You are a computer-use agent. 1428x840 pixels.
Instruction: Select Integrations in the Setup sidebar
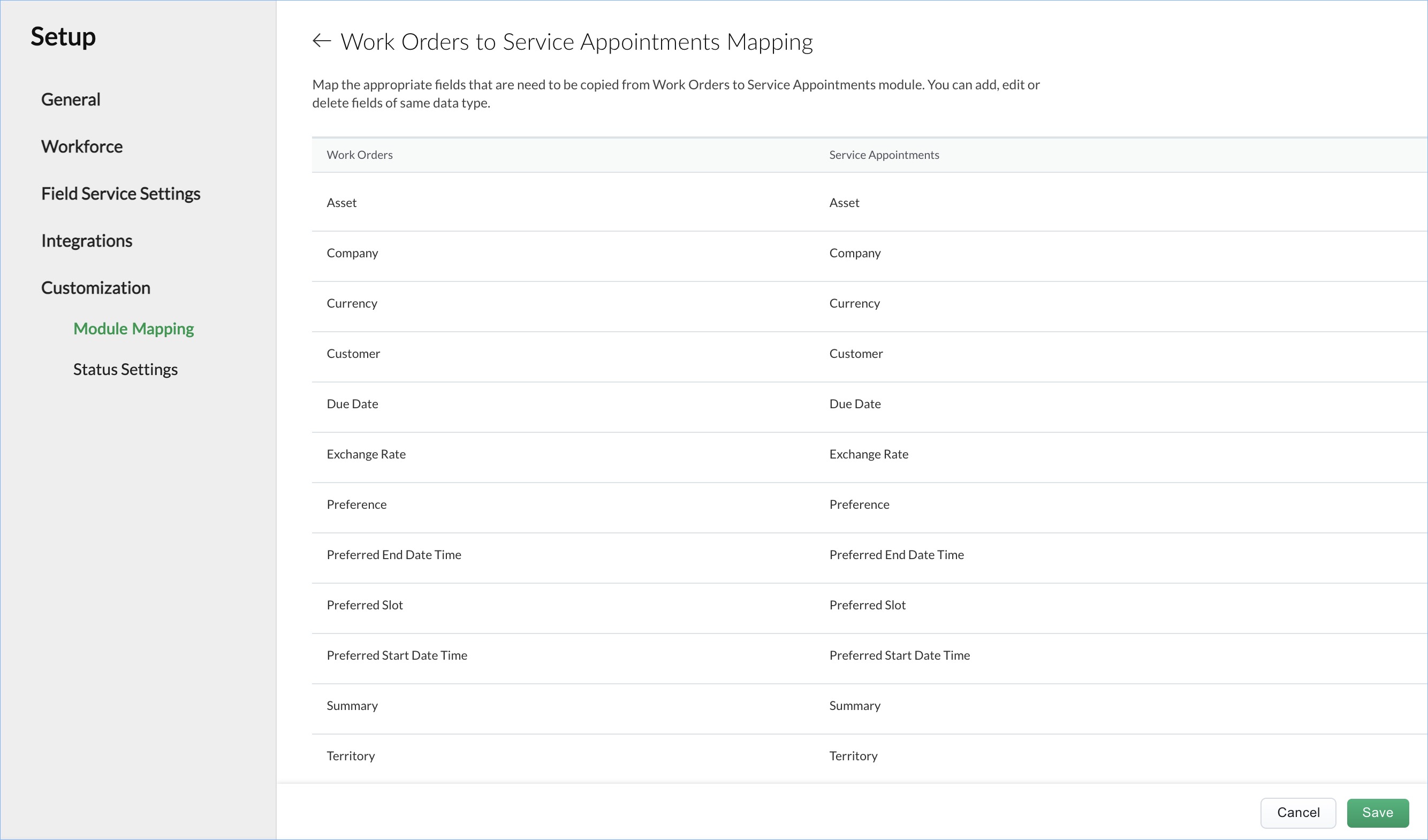[87, 241]
